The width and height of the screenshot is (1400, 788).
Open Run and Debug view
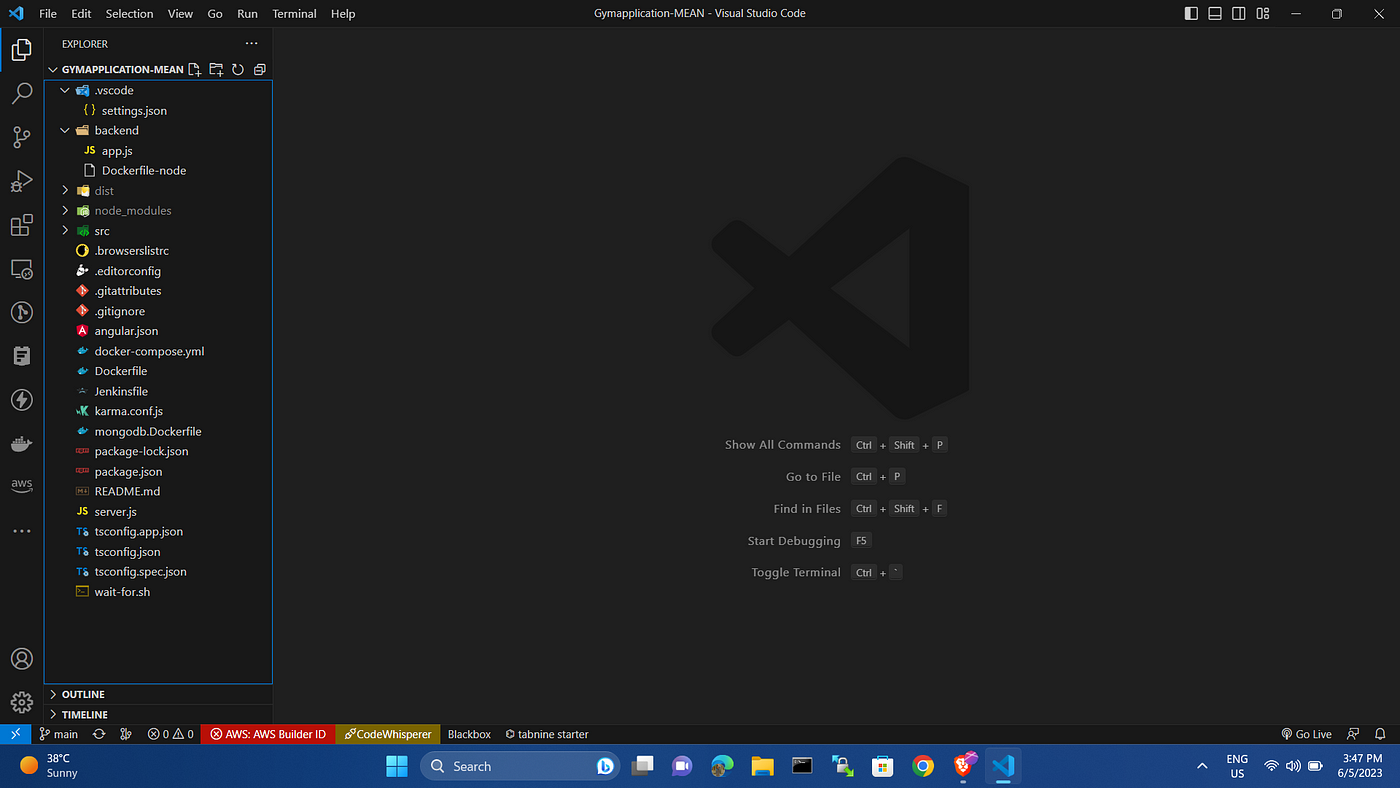(22, 182)
